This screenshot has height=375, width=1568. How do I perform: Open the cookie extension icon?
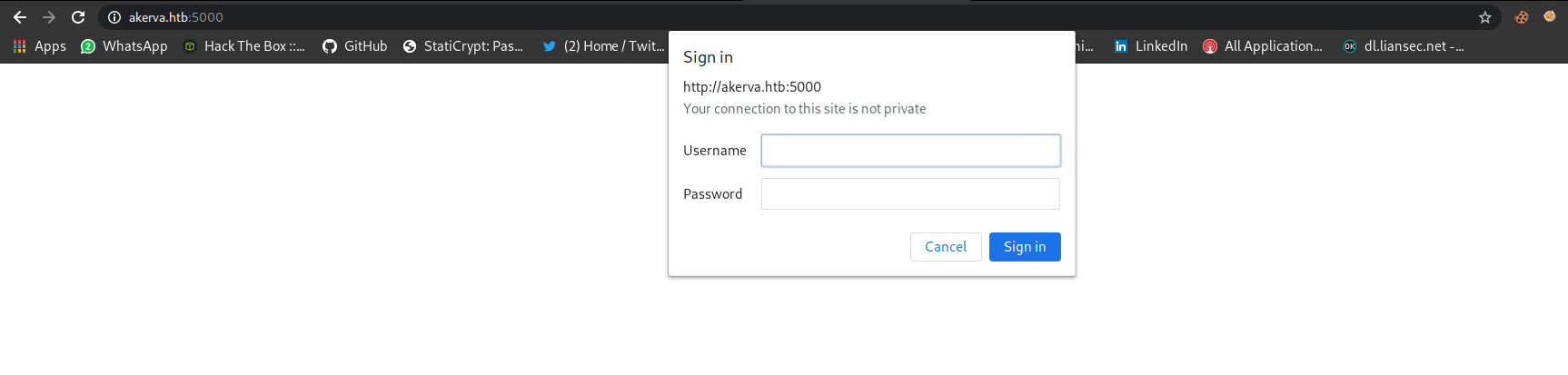click(1522, 17)
